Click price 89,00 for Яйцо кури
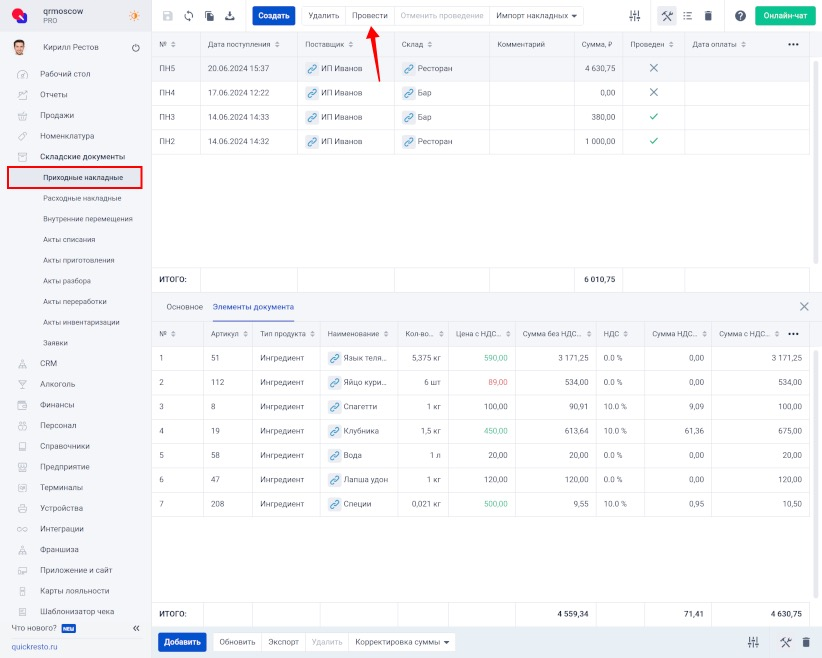The width and height of the screenshot is (822, 658). pyautogui.click(x=497, y=382)
